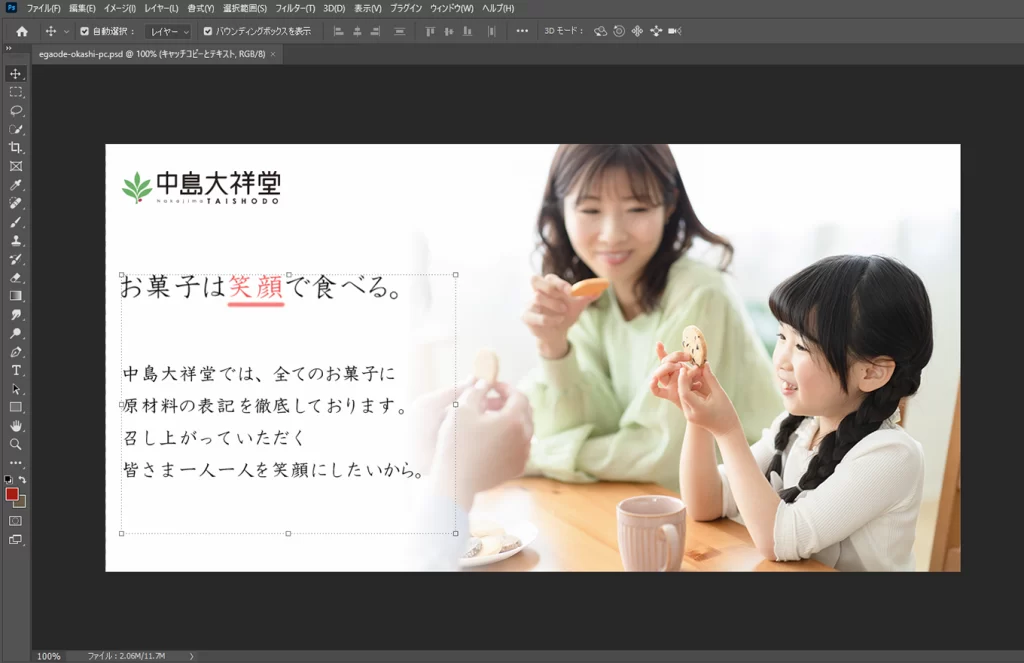Click the Home icon in options bar
Screen dimensions: 1024x663
point(22,31)
